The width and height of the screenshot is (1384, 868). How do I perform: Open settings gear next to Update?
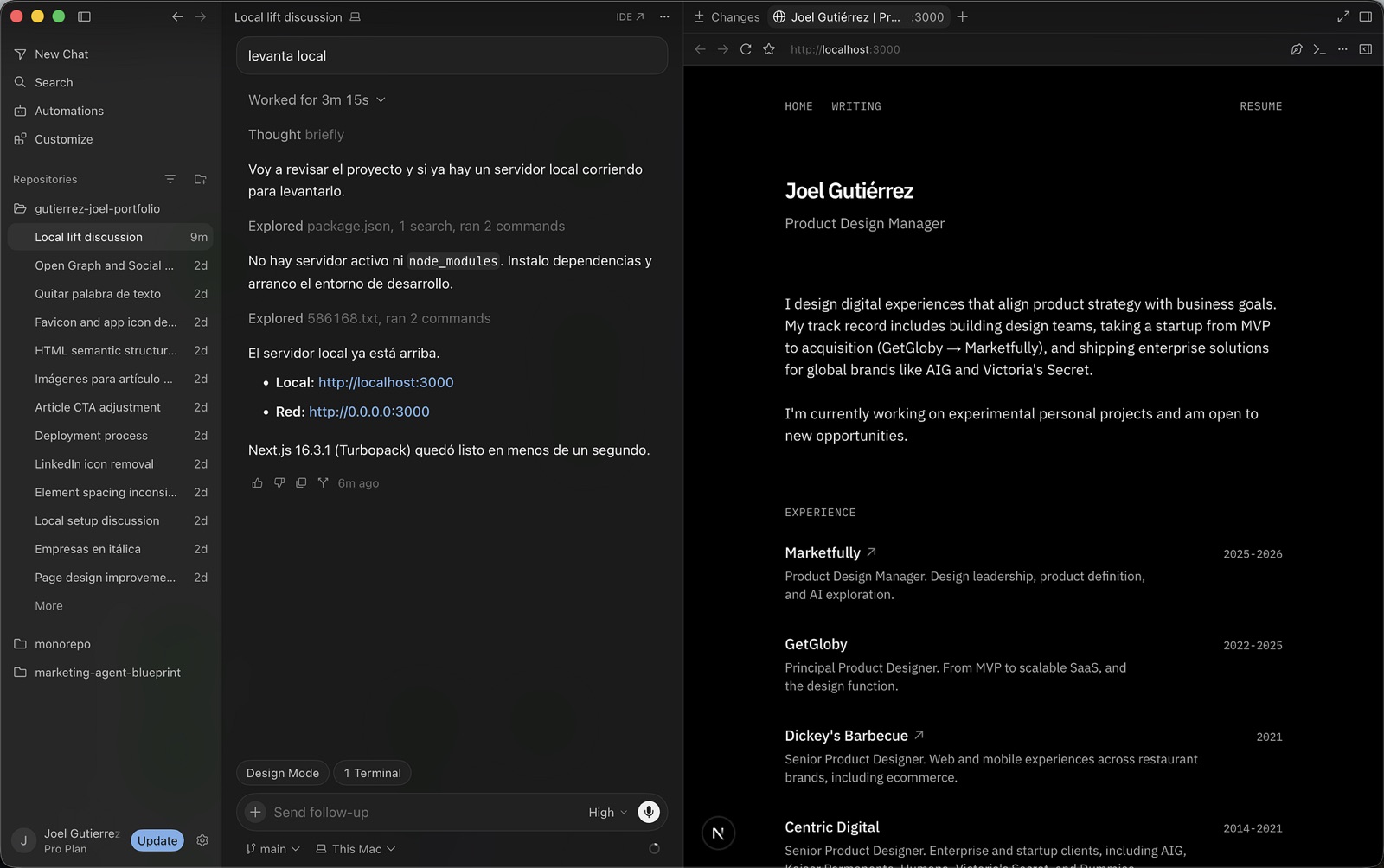pos(202,840)
